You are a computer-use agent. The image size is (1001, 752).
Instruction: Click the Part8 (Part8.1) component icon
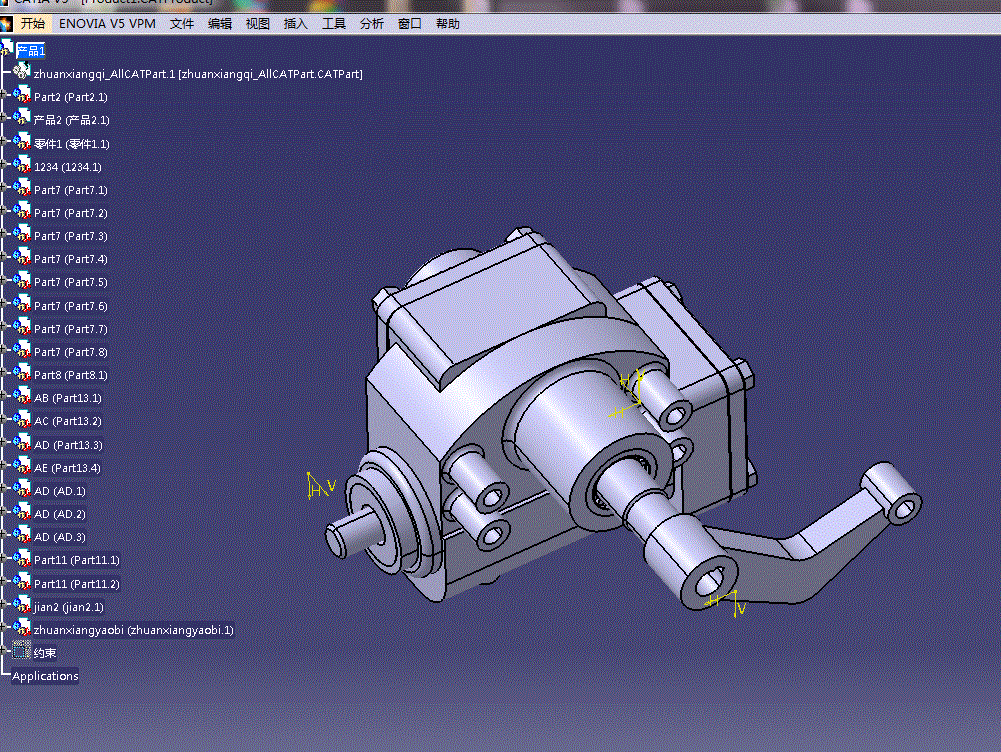(x=22, y=373)
